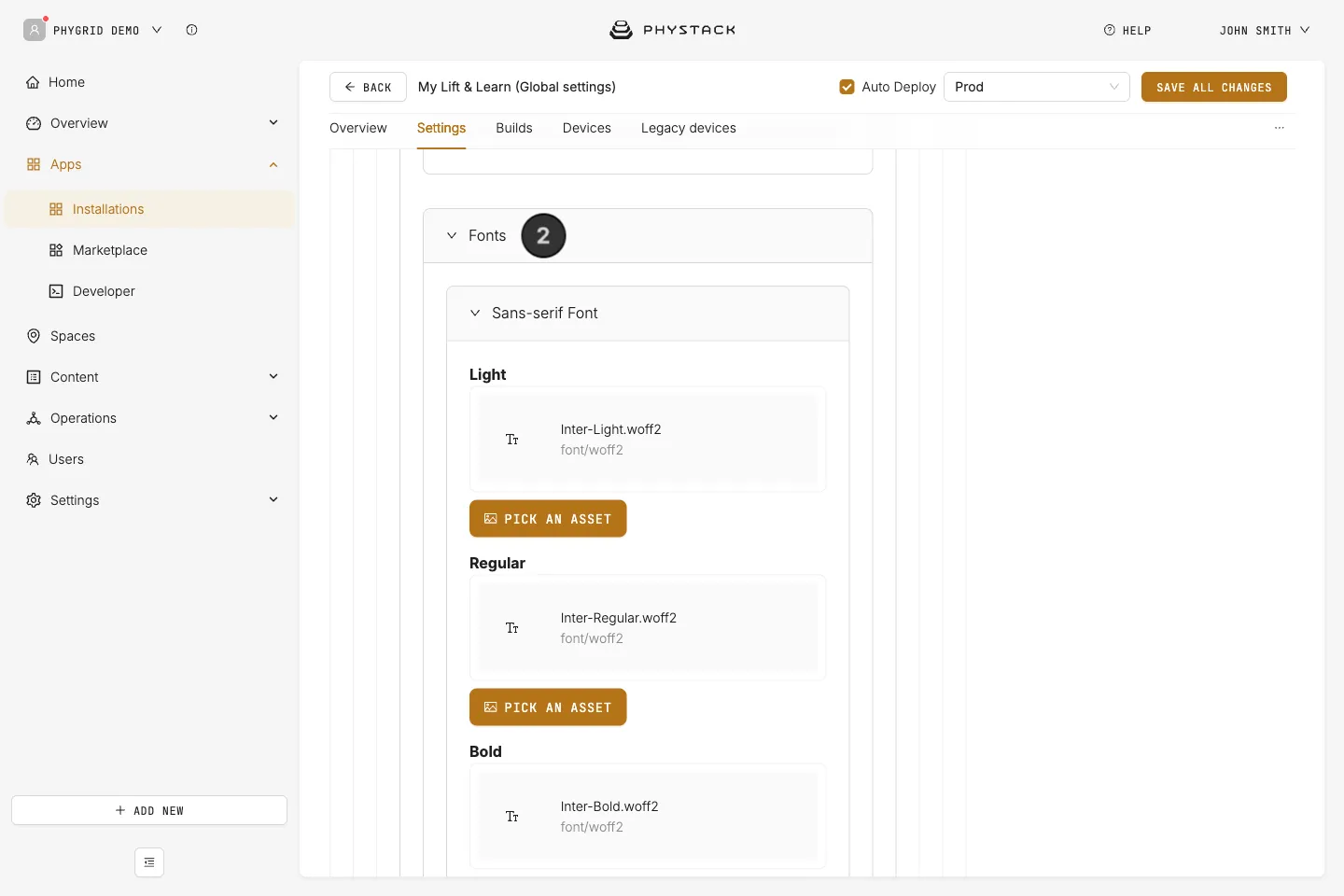The image size is (1344, 896).
Task: Open the Prod environment dropdown
Action: 1037,87
